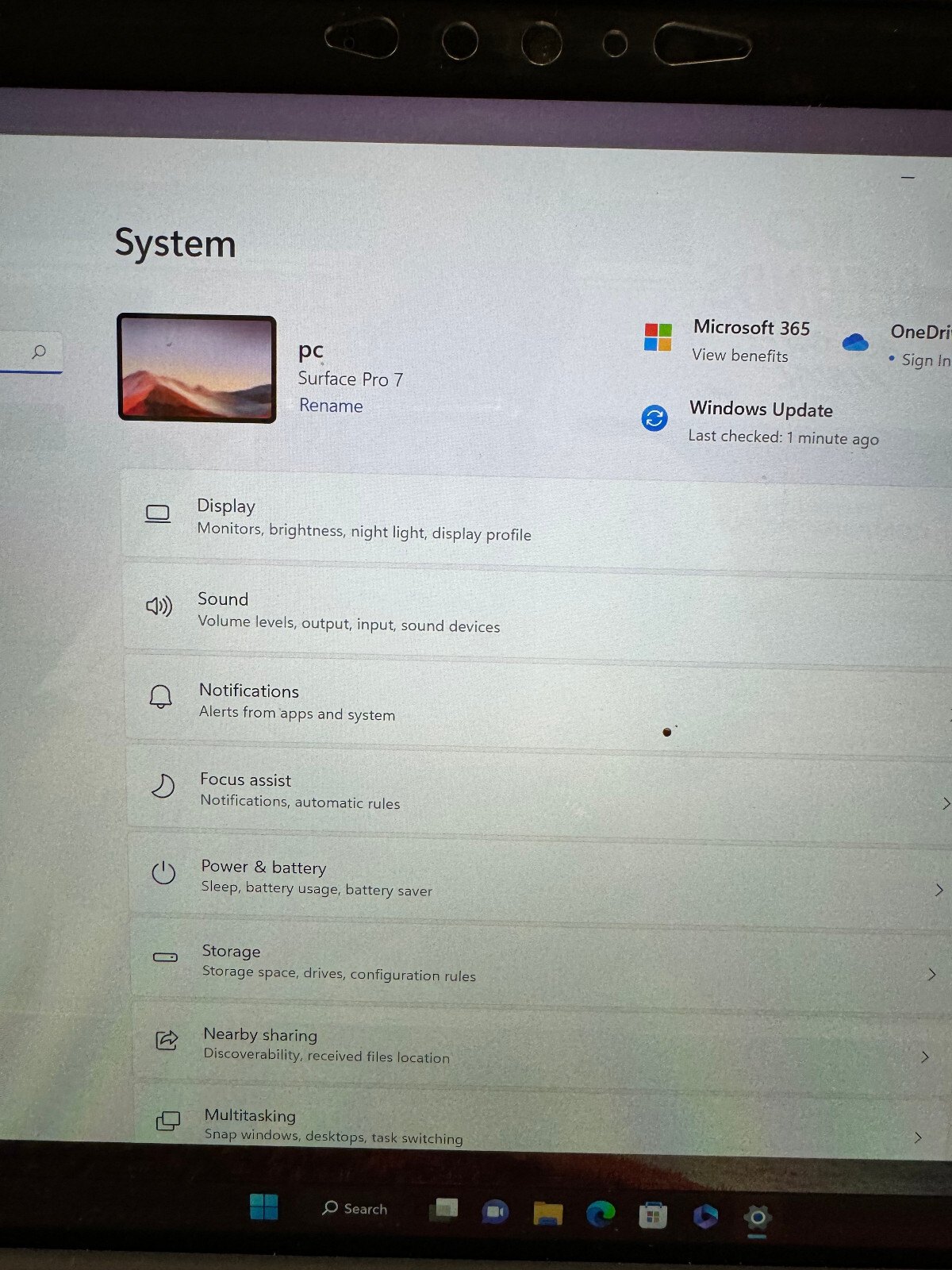The image size is (952, 1270).
Task: Select the Nearby sharing icon
Action: pyautogui.click(x=167, y=1040)
